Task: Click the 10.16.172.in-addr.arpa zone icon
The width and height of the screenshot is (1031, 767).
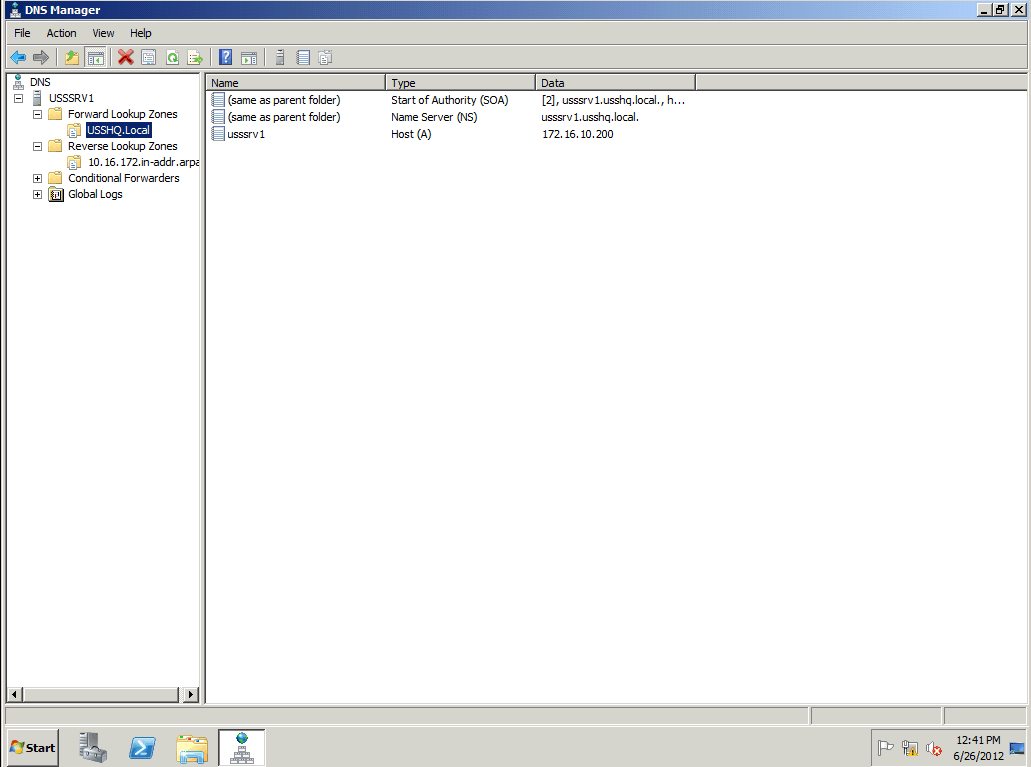Action: (x=74, y=162)
